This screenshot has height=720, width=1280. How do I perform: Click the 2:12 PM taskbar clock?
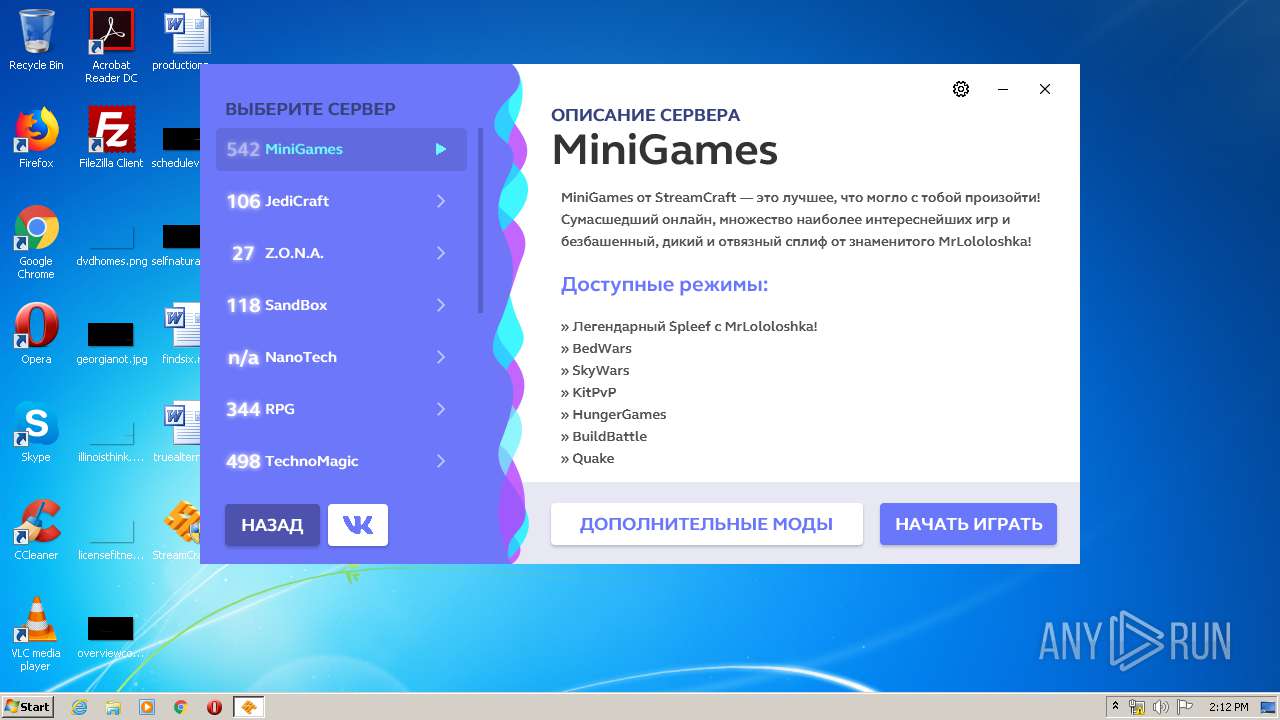pos(1228,707)
